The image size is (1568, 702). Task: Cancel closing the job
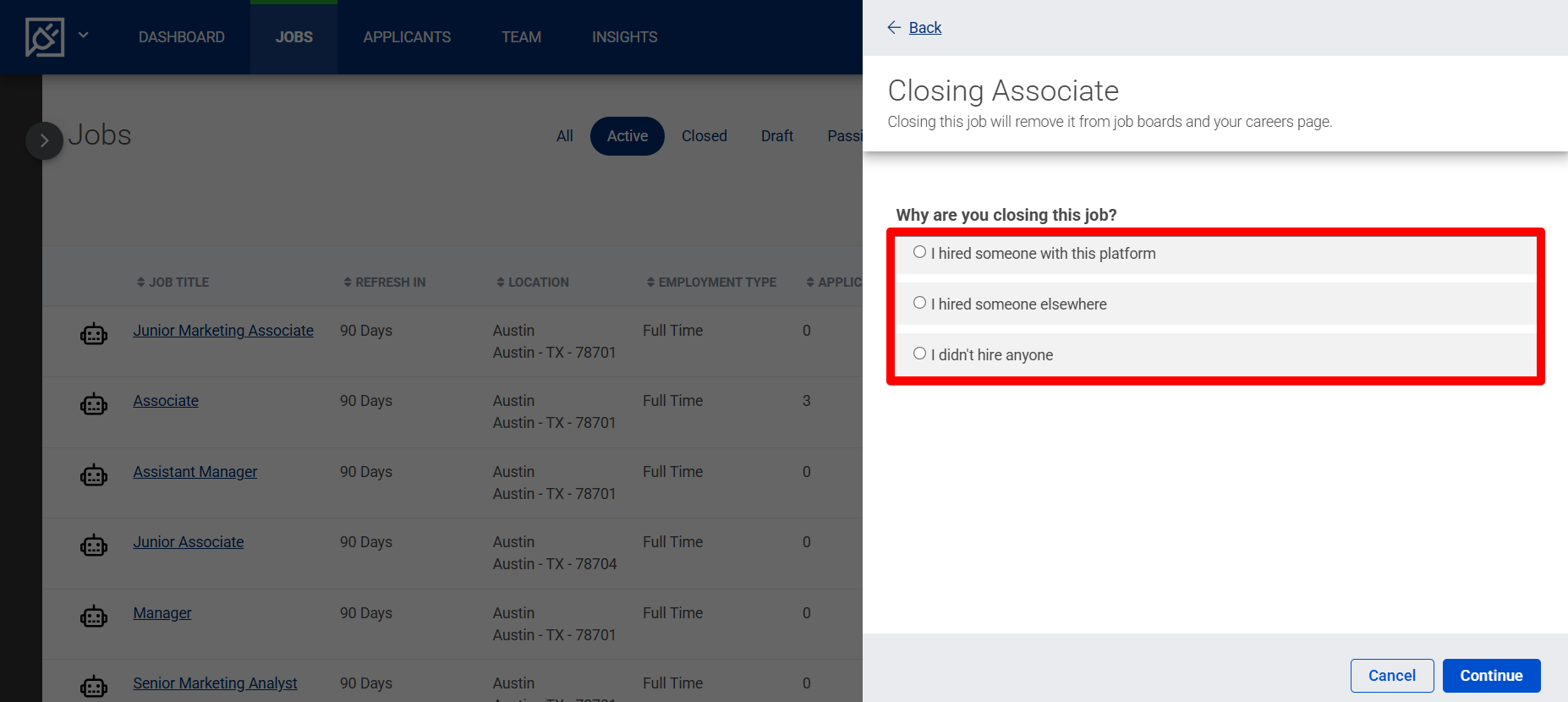click(x=1391, y=676)
